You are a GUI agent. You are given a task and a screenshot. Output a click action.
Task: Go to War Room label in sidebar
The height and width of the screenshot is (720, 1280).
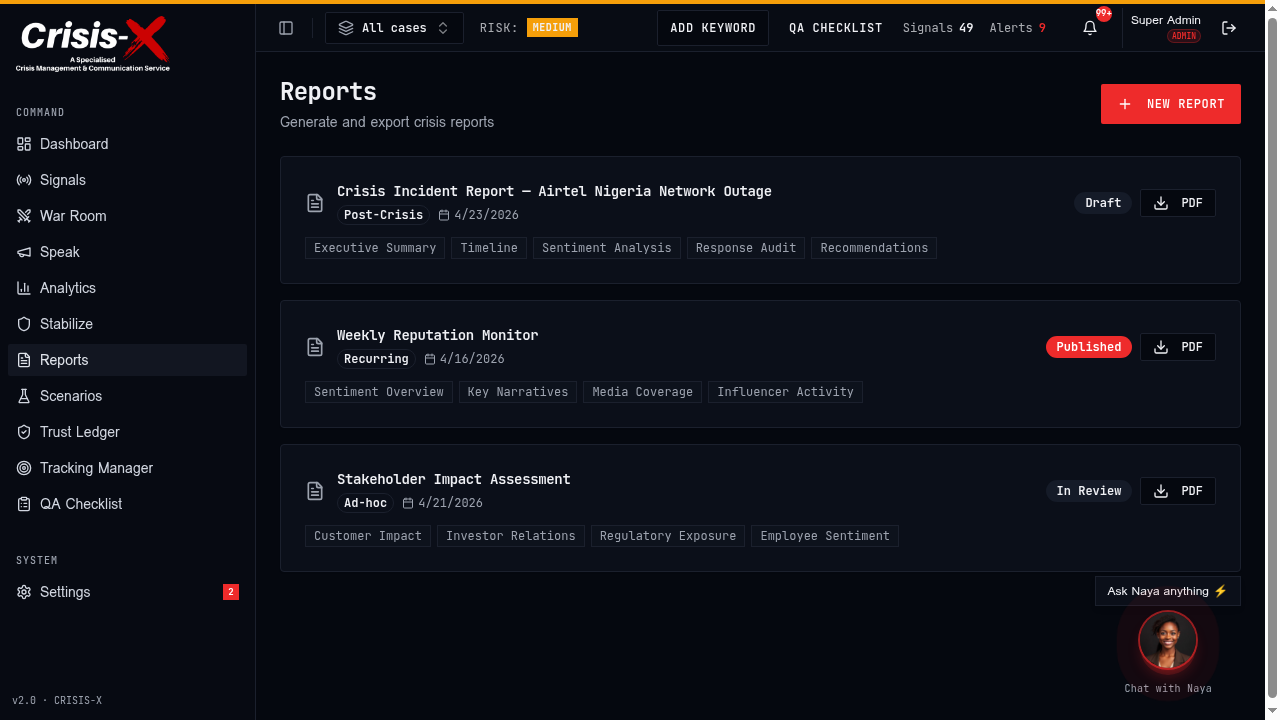[x=73, y=216]
